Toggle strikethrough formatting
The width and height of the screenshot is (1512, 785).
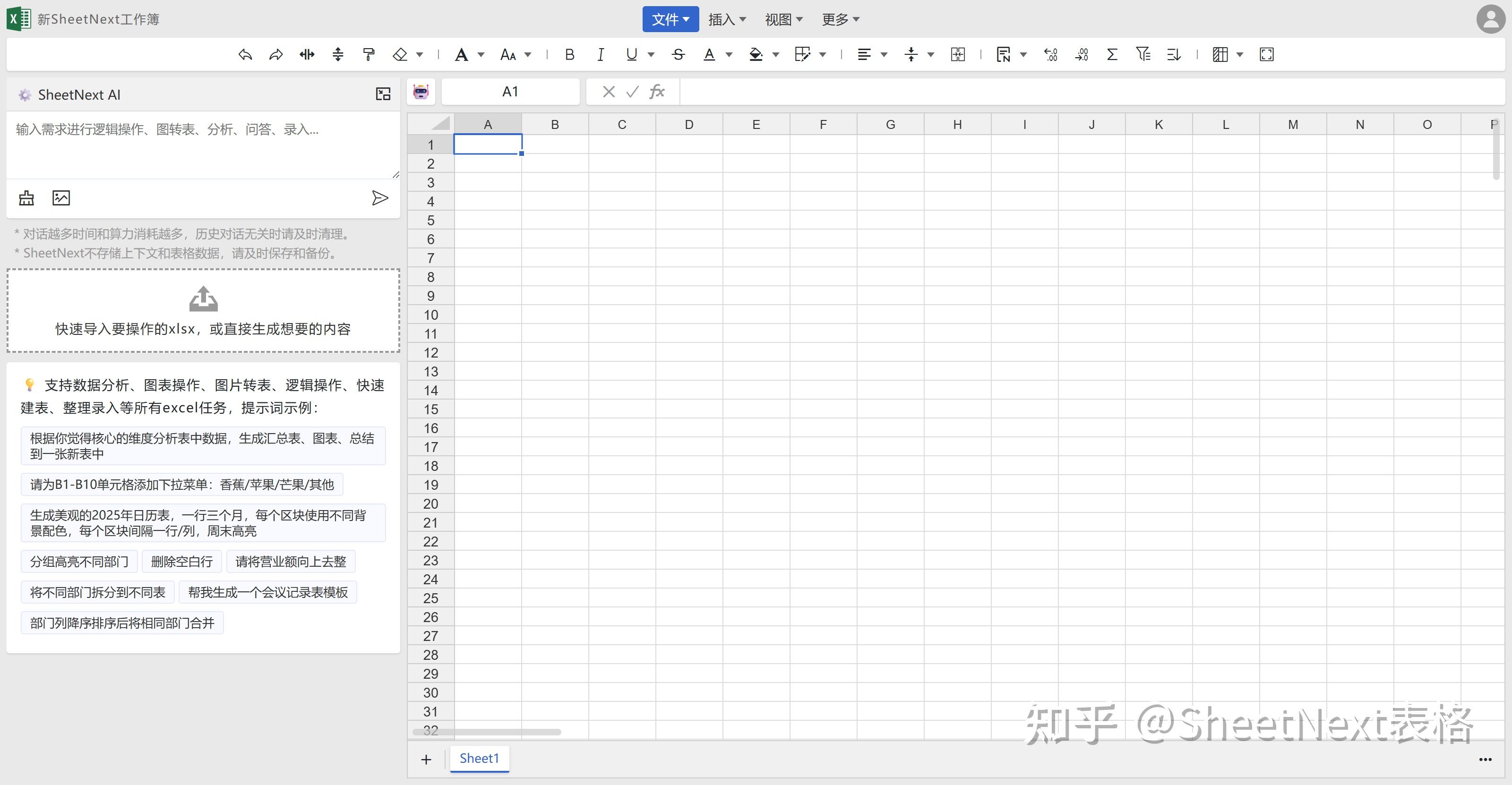coord(679,55)
